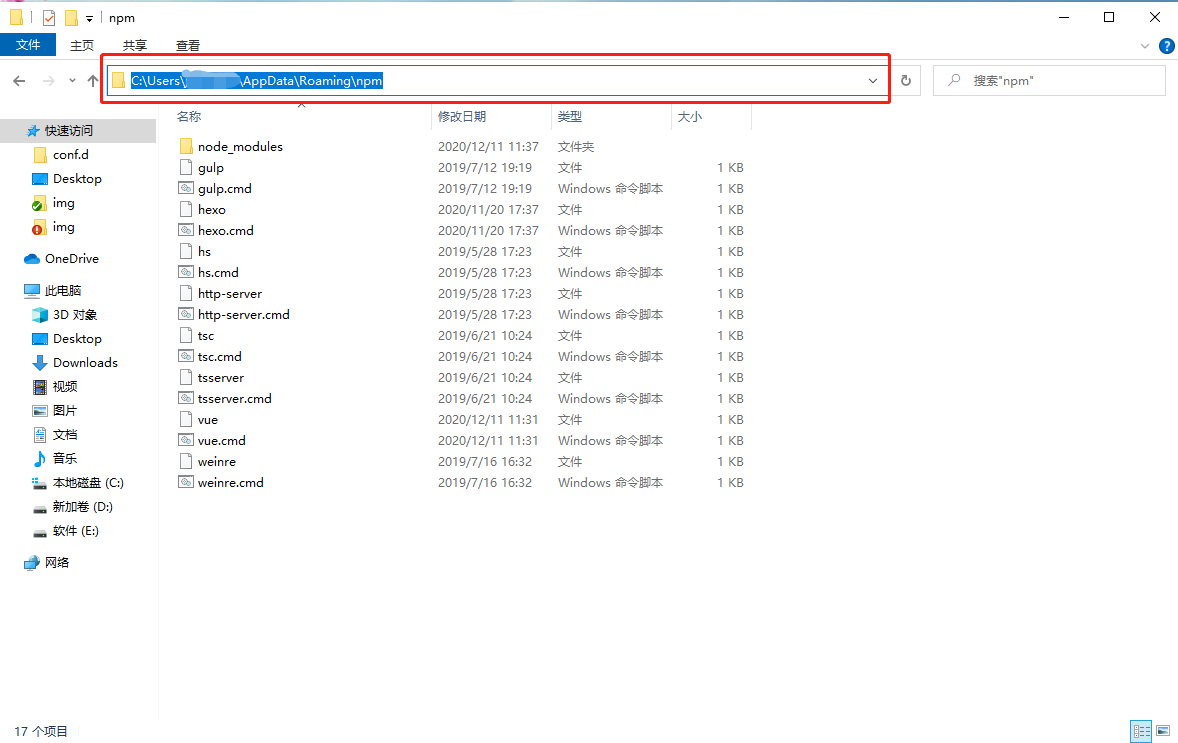Select the hs file icon
This screenshot has height=743, width=1178.
(x=186, y=252)
